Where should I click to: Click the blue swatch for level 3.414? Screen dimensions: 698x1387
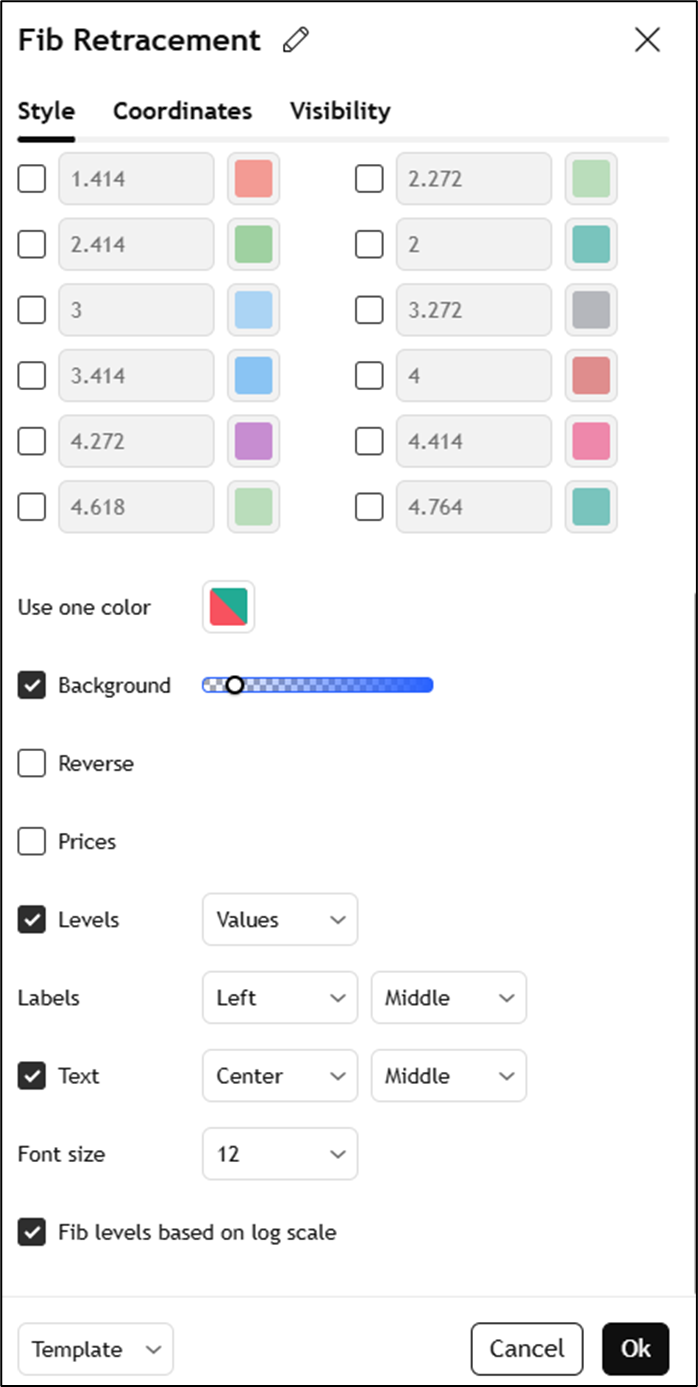tap(253, 375)
